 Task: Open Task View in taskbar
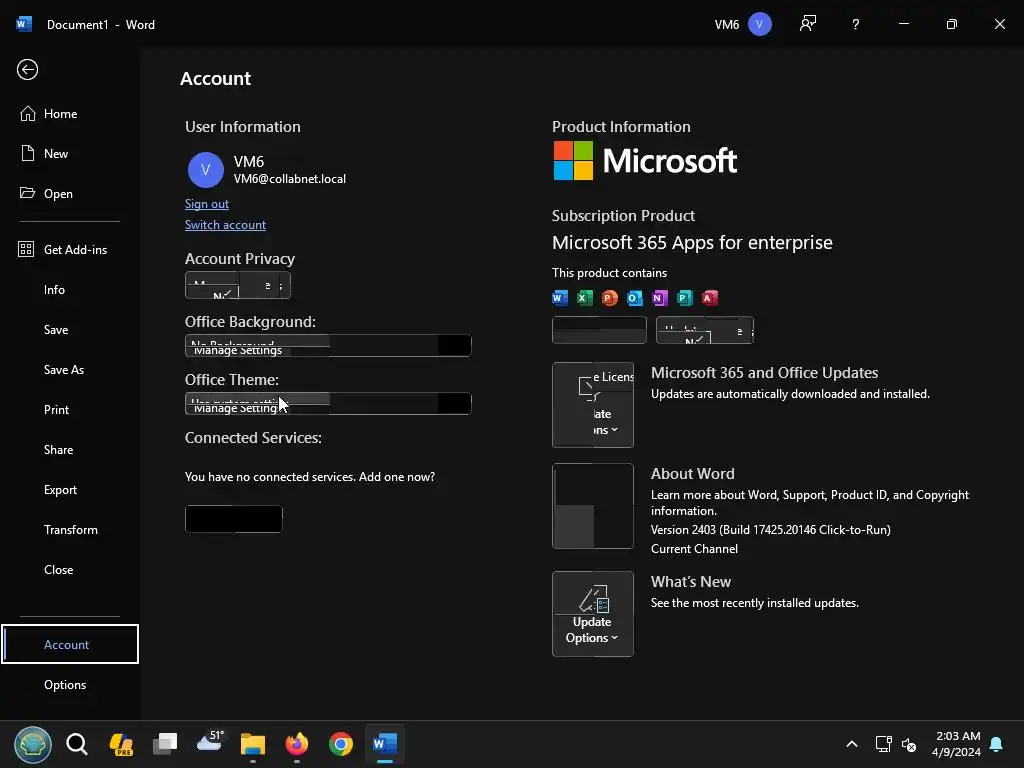click(165, 744)
